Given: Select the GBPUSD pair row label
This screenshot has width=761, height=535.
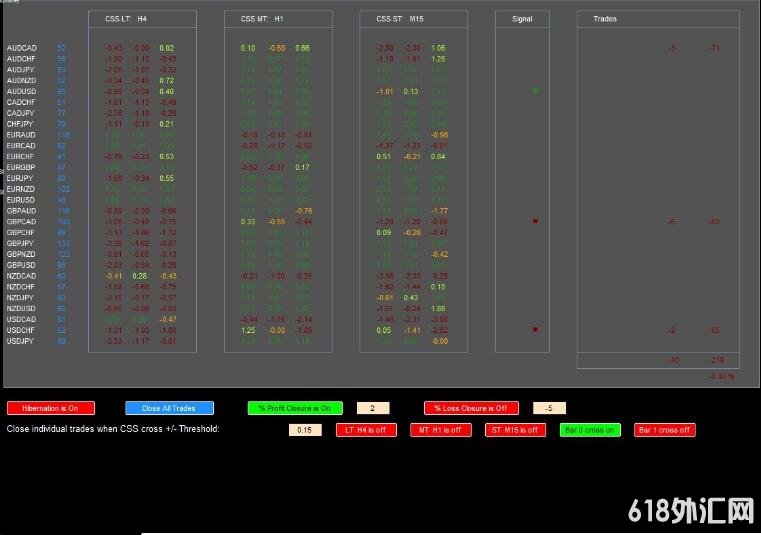Looking at the screenshot, I should point(21,265).
